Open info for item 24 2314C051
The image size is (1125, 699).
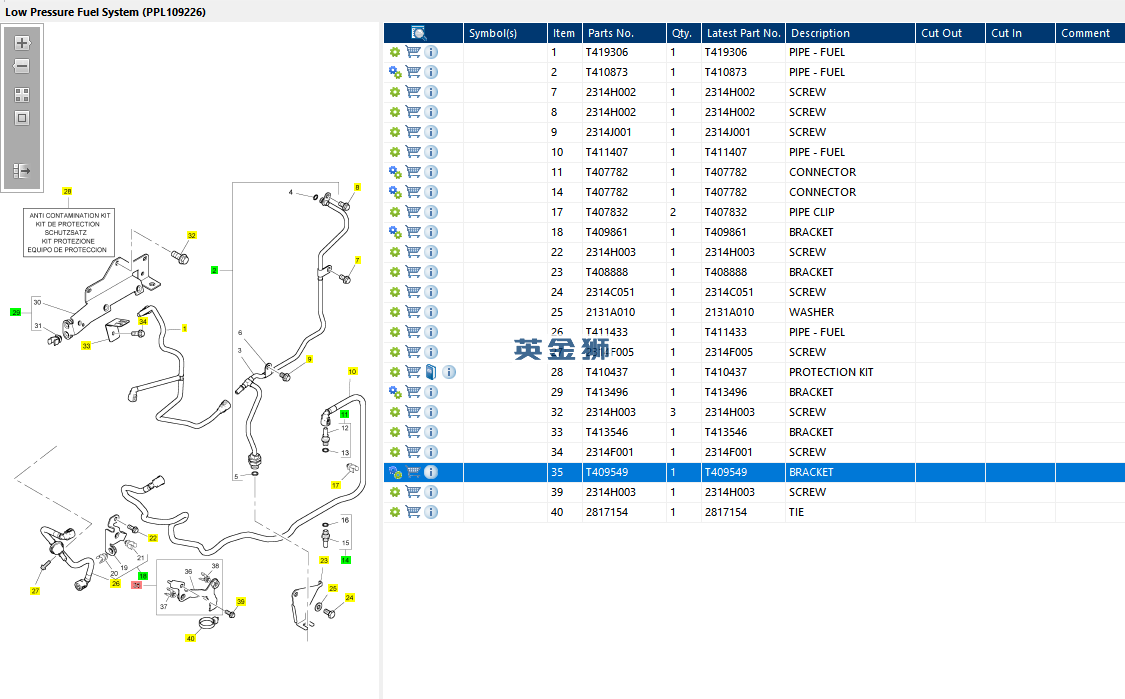[430, 292]
